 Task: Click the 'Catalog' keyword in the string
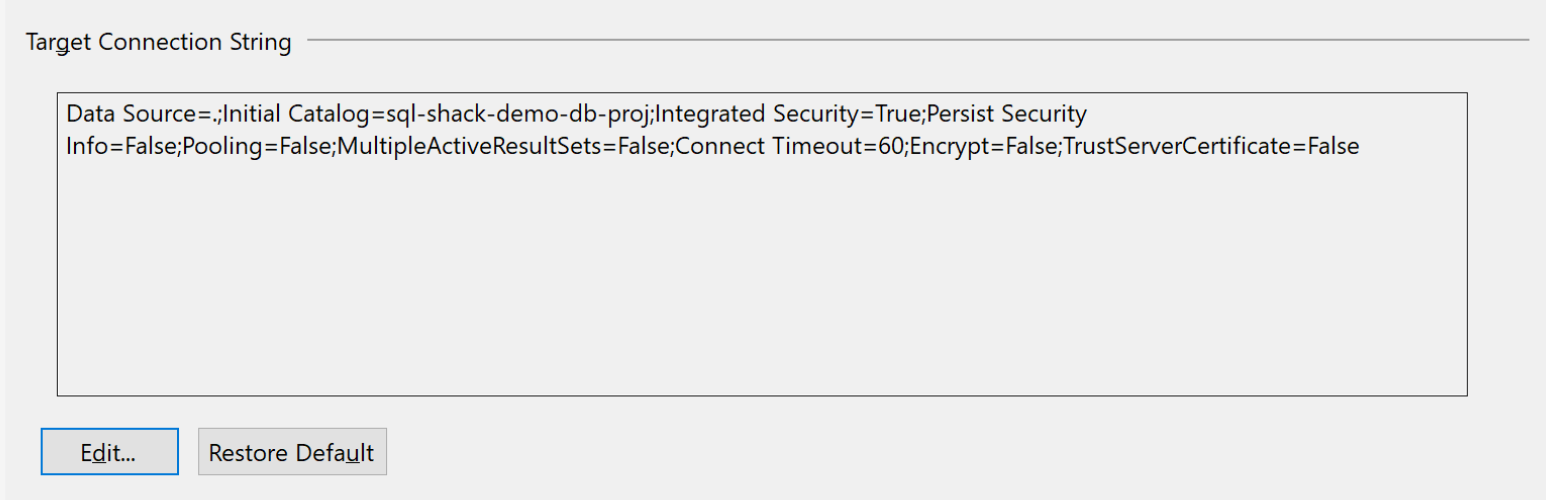click(x=329, y=113)
